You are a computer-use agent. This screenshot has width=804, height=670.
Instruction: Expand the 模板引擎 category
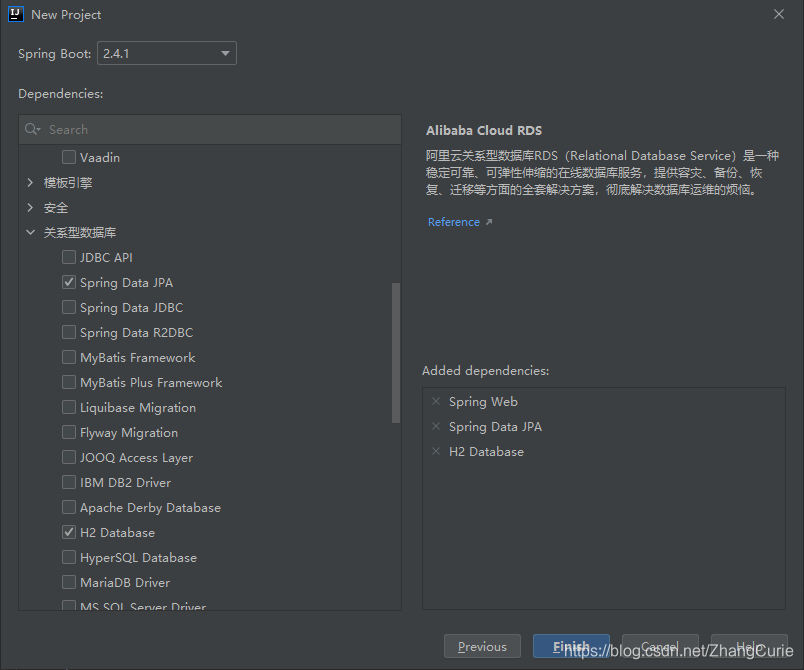click(30, 182)
